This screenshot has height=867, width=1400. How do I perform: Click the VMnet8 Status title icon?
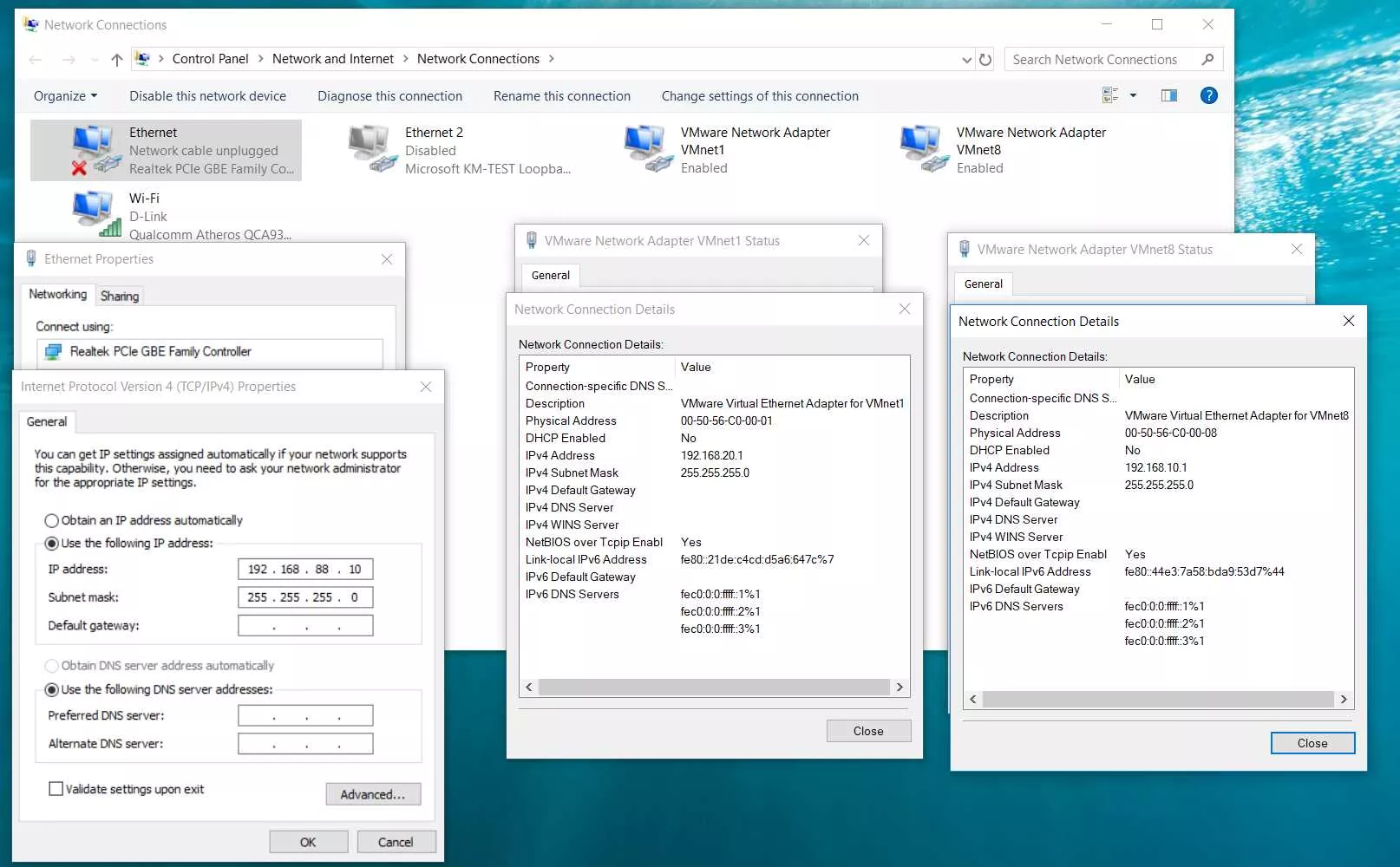(965, 249)
